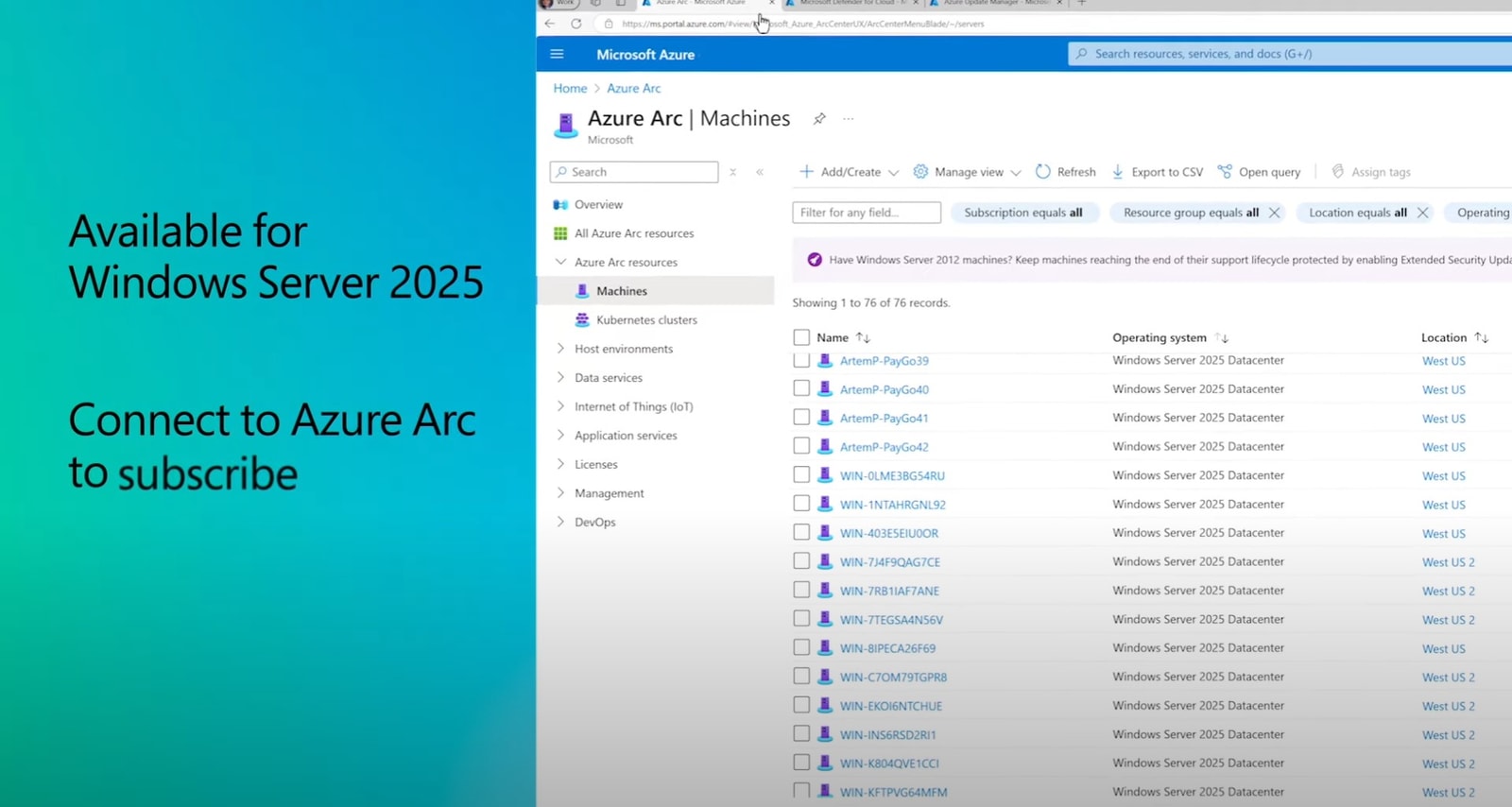Click the browser back arrow
The height and width of the screenshot is (807, 1512).
(x=550, y=24)
